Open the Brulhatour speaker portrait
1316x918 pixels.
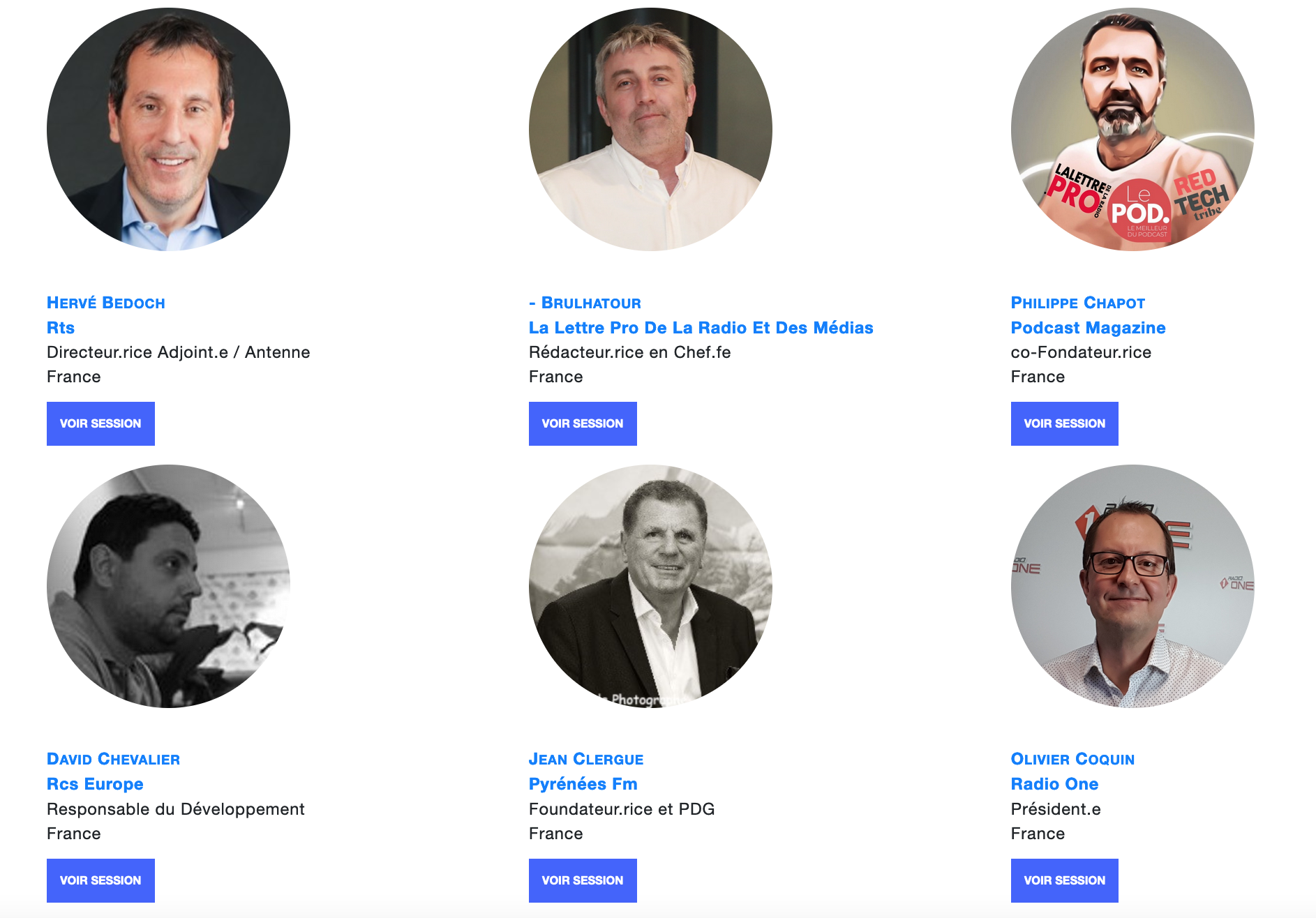pos(650,129)
